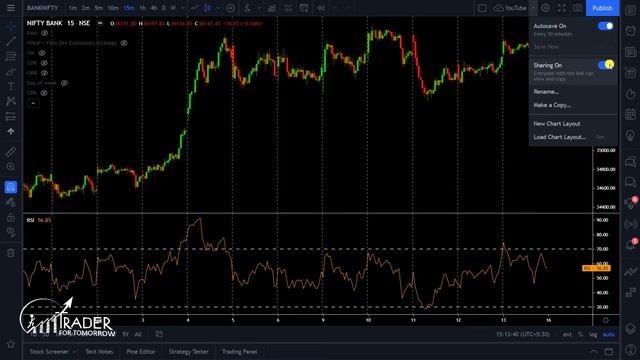The height and width of the screenshot is (360, 640).
Task: Select the arrow icon tool
Action: point(11,131)
